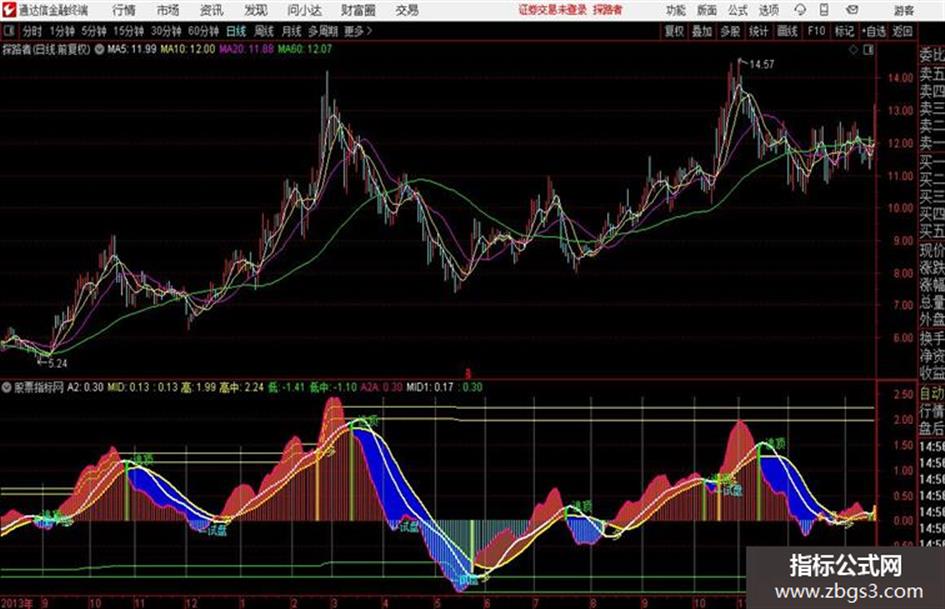Select the 月线 period tab
The image size is (945, 609).
tap(292, 31)
